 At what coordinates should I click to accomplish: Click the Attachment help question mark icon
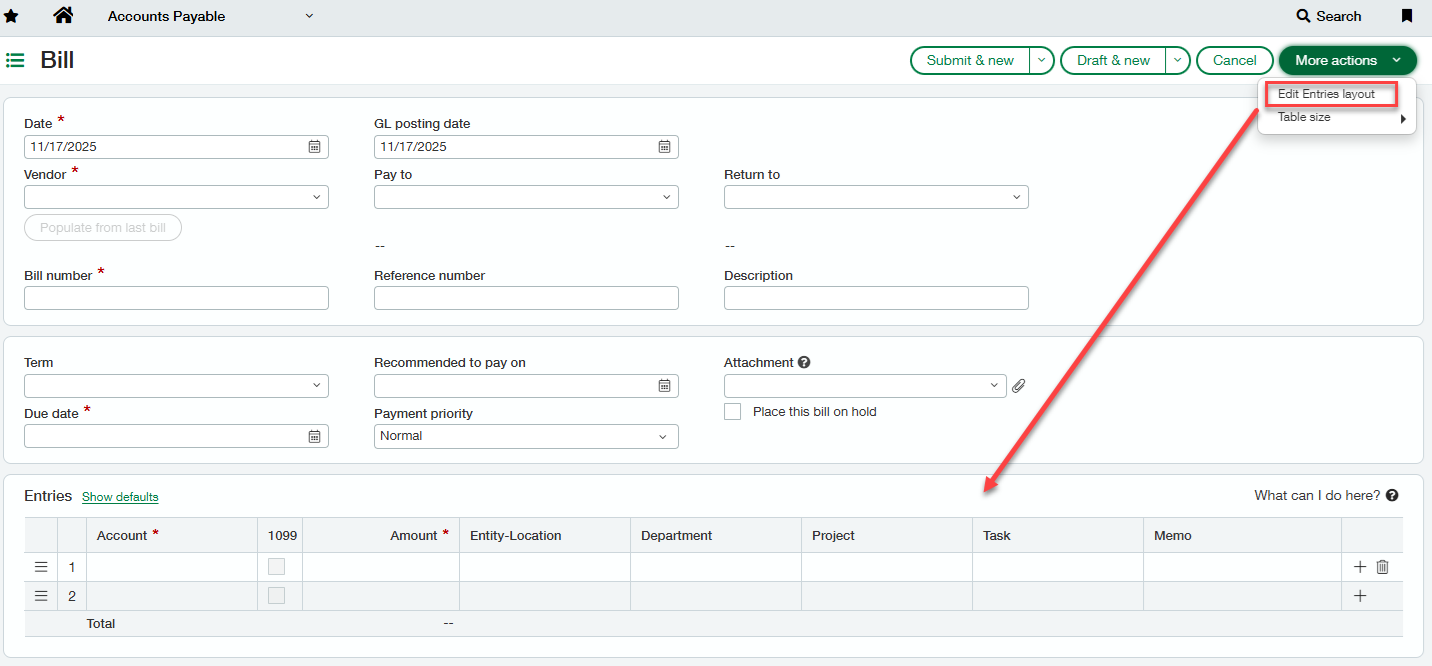click(804, 363)
